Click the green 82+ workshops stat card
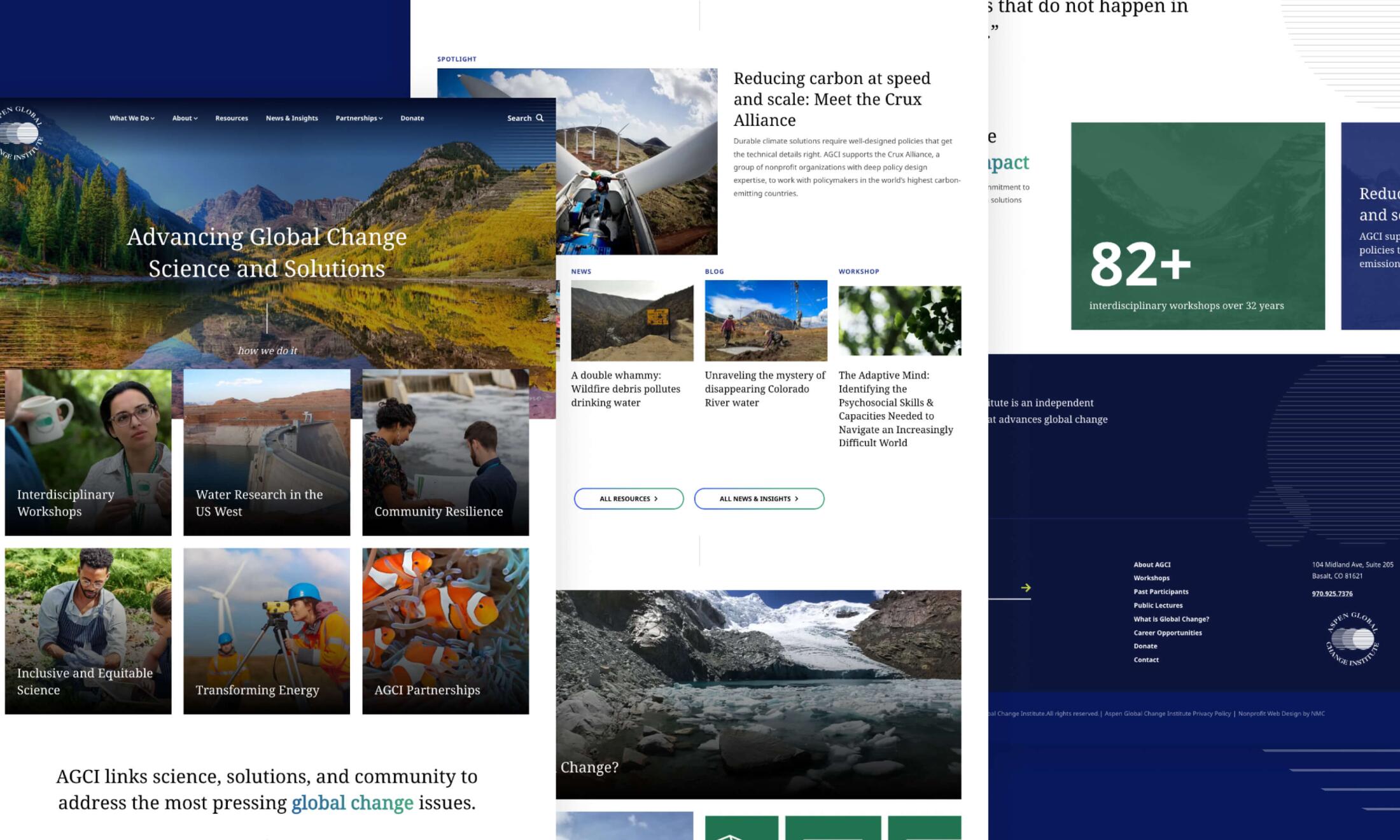The image size is (1400, 840). pos(1198,226)
